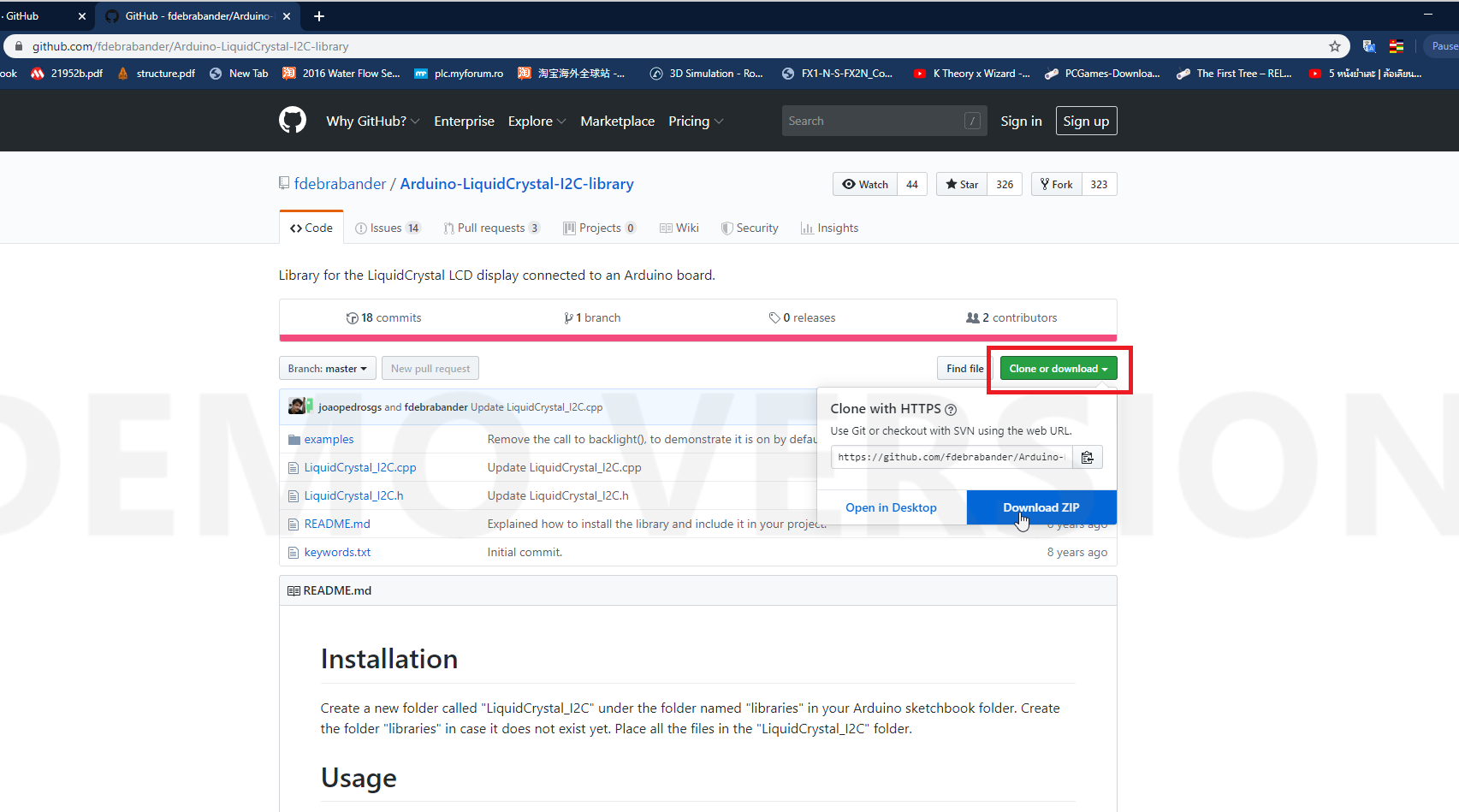Viewport: 1459px width, 812px height.
Task: View the 326 stargazers count
Action: pos(1005,184)
